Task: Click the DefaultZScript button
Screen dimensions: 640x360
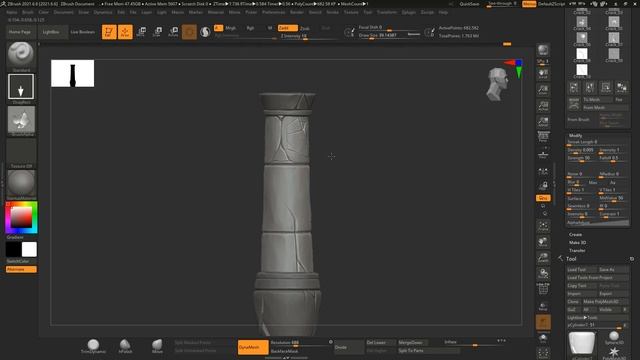Action: click(551, 4)
